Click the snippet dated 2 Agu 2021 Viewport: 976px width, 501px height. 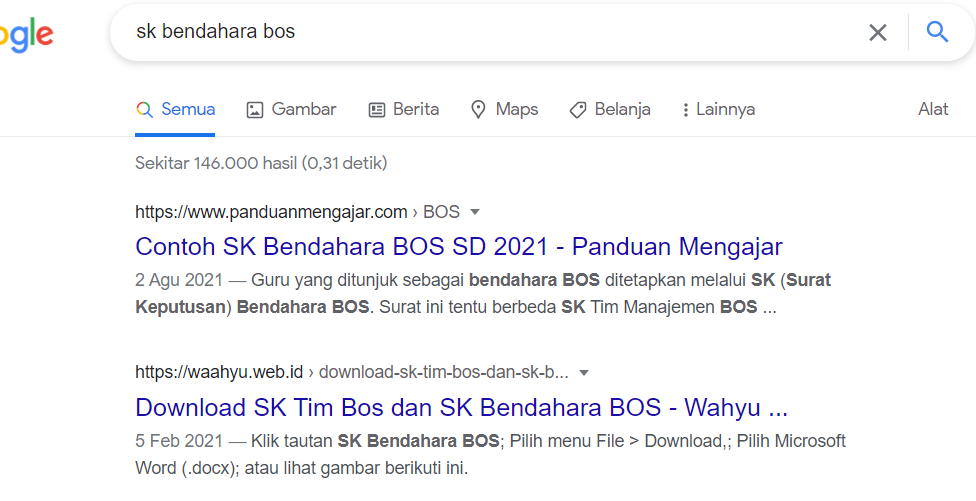(x=480, y=294)
